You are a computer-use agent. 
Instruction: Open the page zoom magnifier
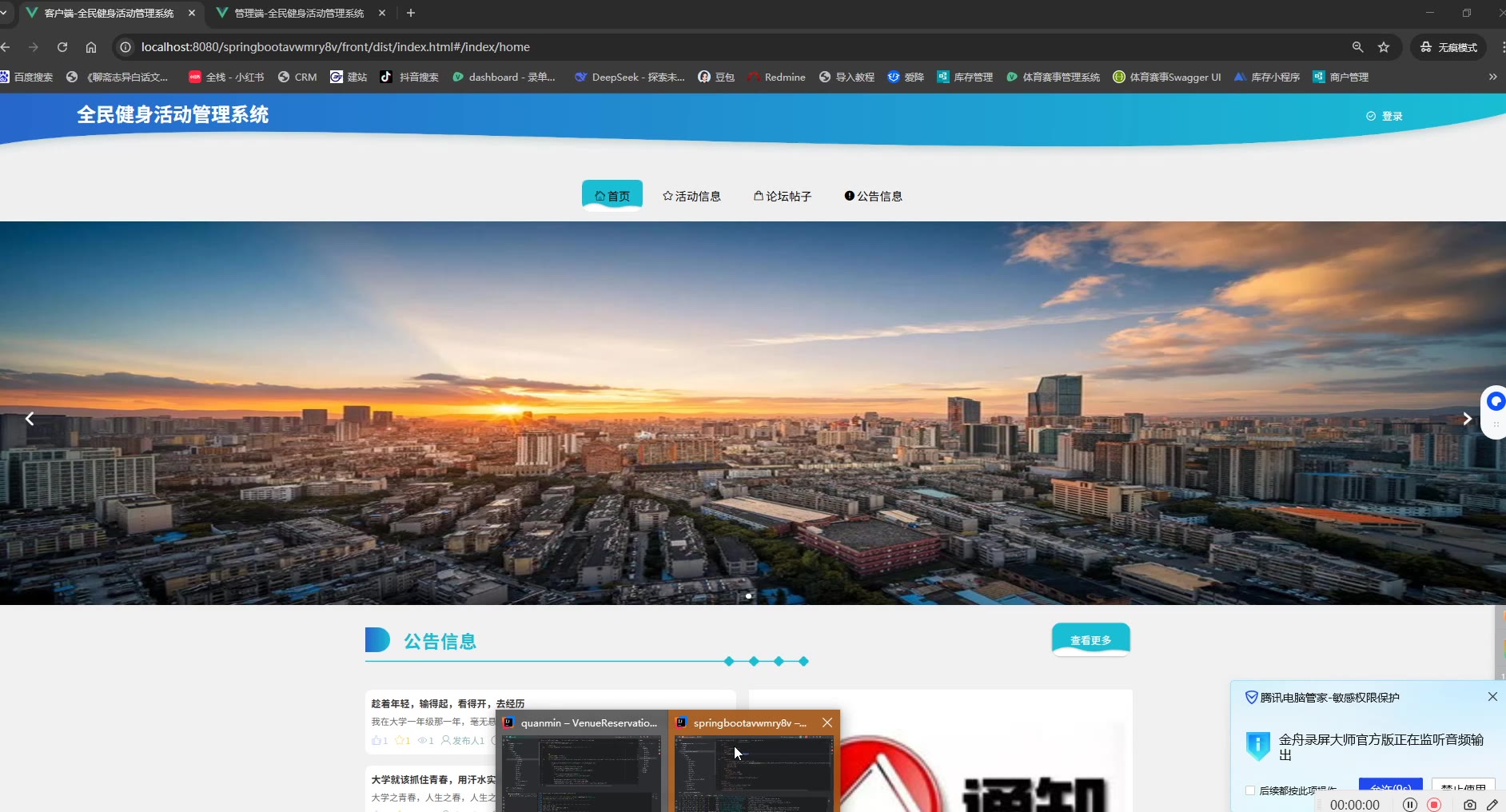1357,47
